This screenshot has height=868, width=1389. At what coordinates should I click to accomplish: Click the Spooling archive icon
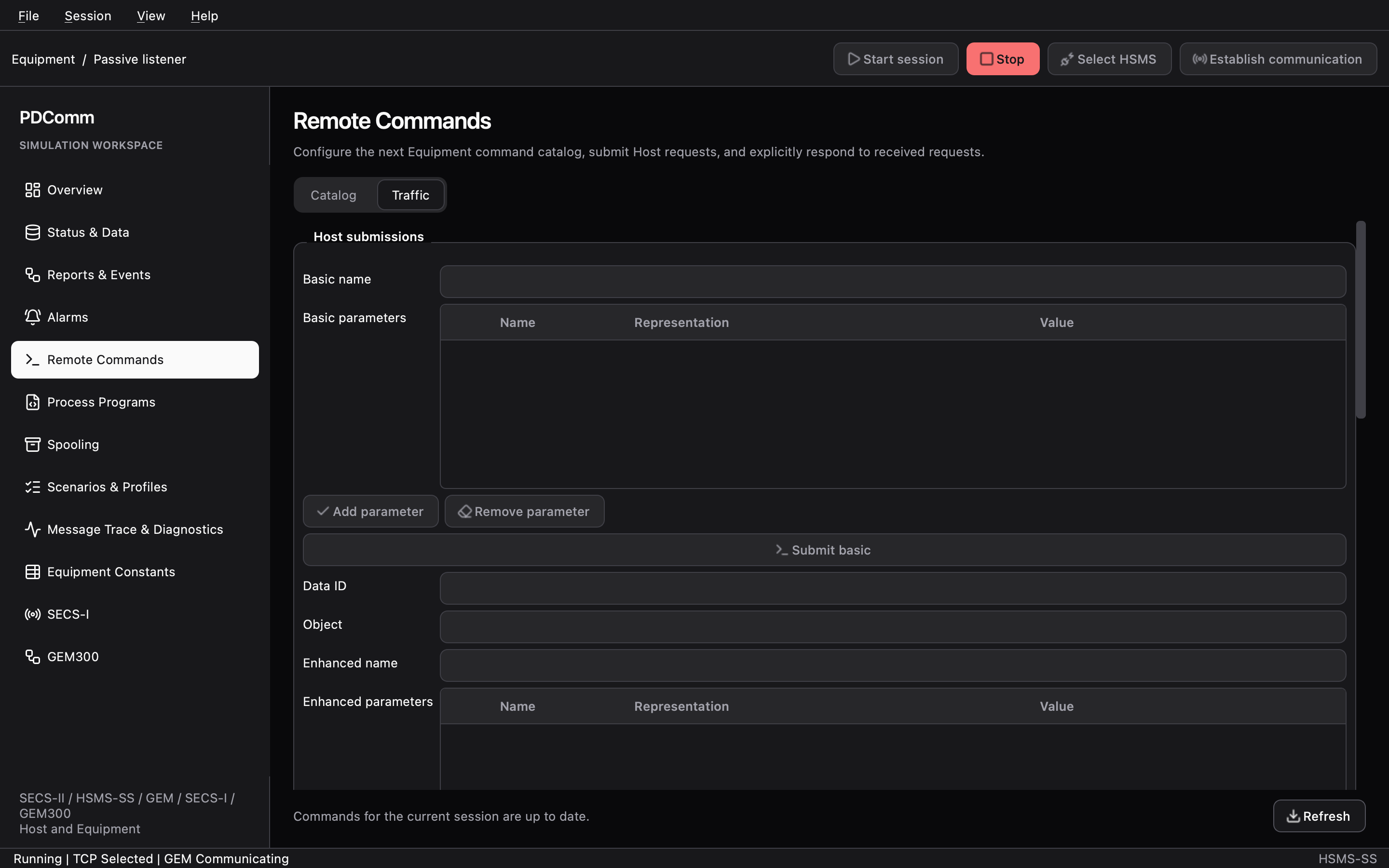[x=33, y=445]
